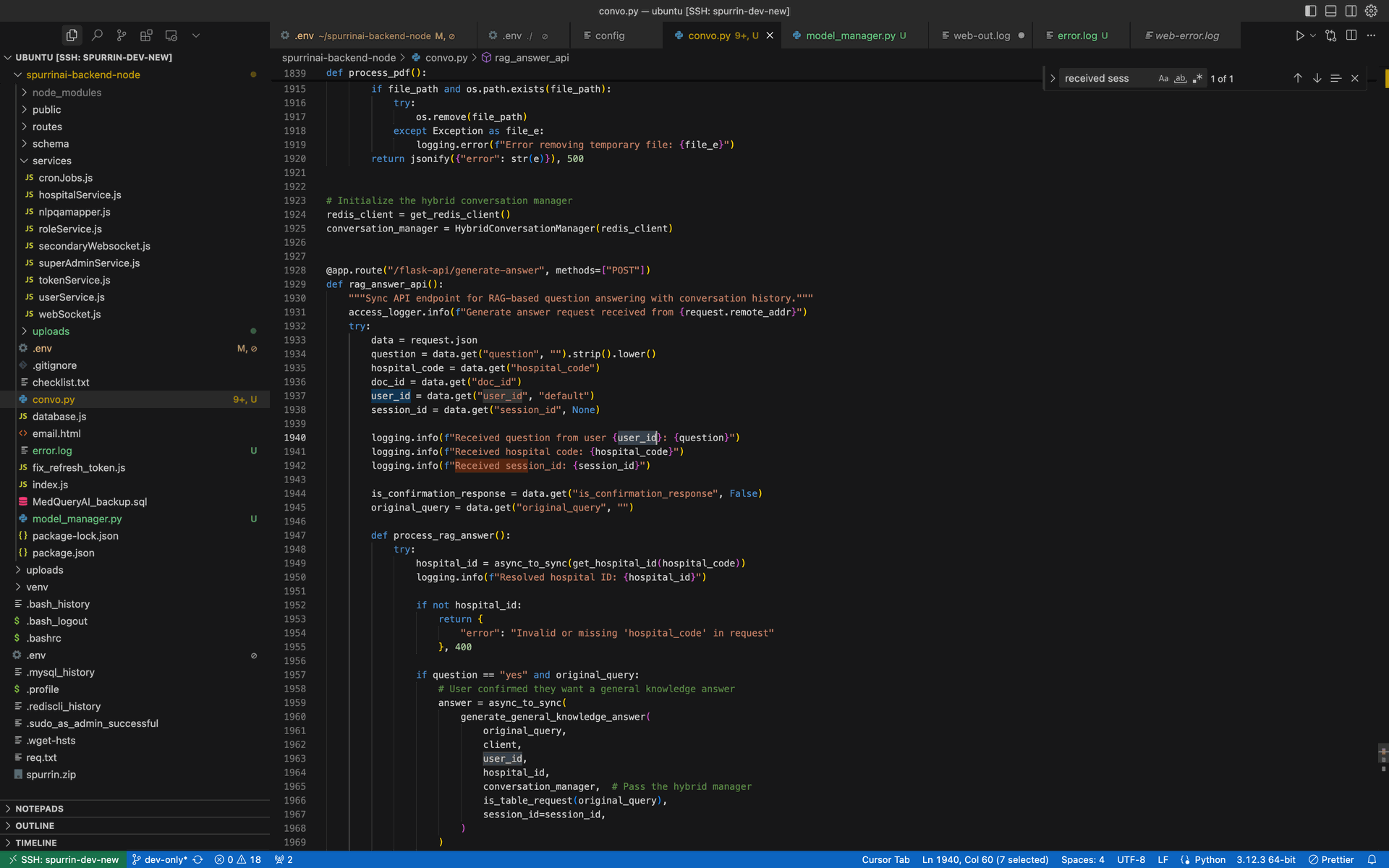Expand the Replace toggle in find widget
This screenshot has width=1389, height=868.
pyautogui.click(x=1053, y=78)
